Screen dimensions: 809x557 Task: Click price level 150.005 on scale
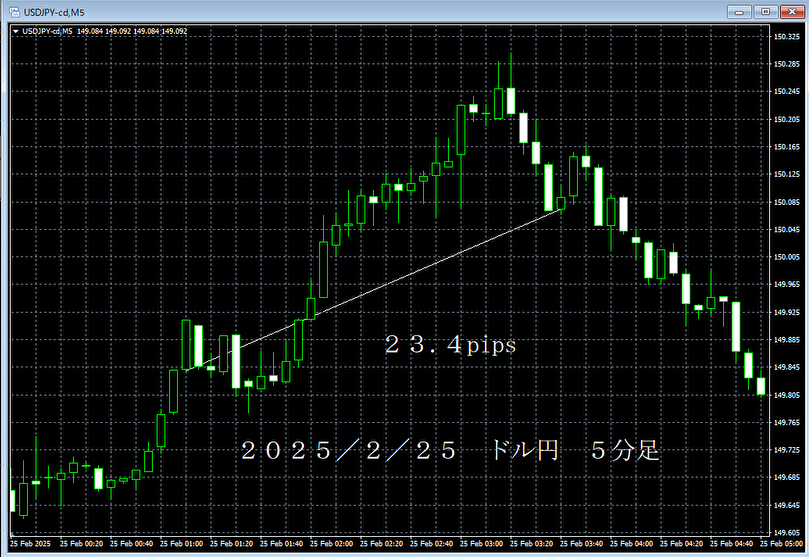[787, 257]
